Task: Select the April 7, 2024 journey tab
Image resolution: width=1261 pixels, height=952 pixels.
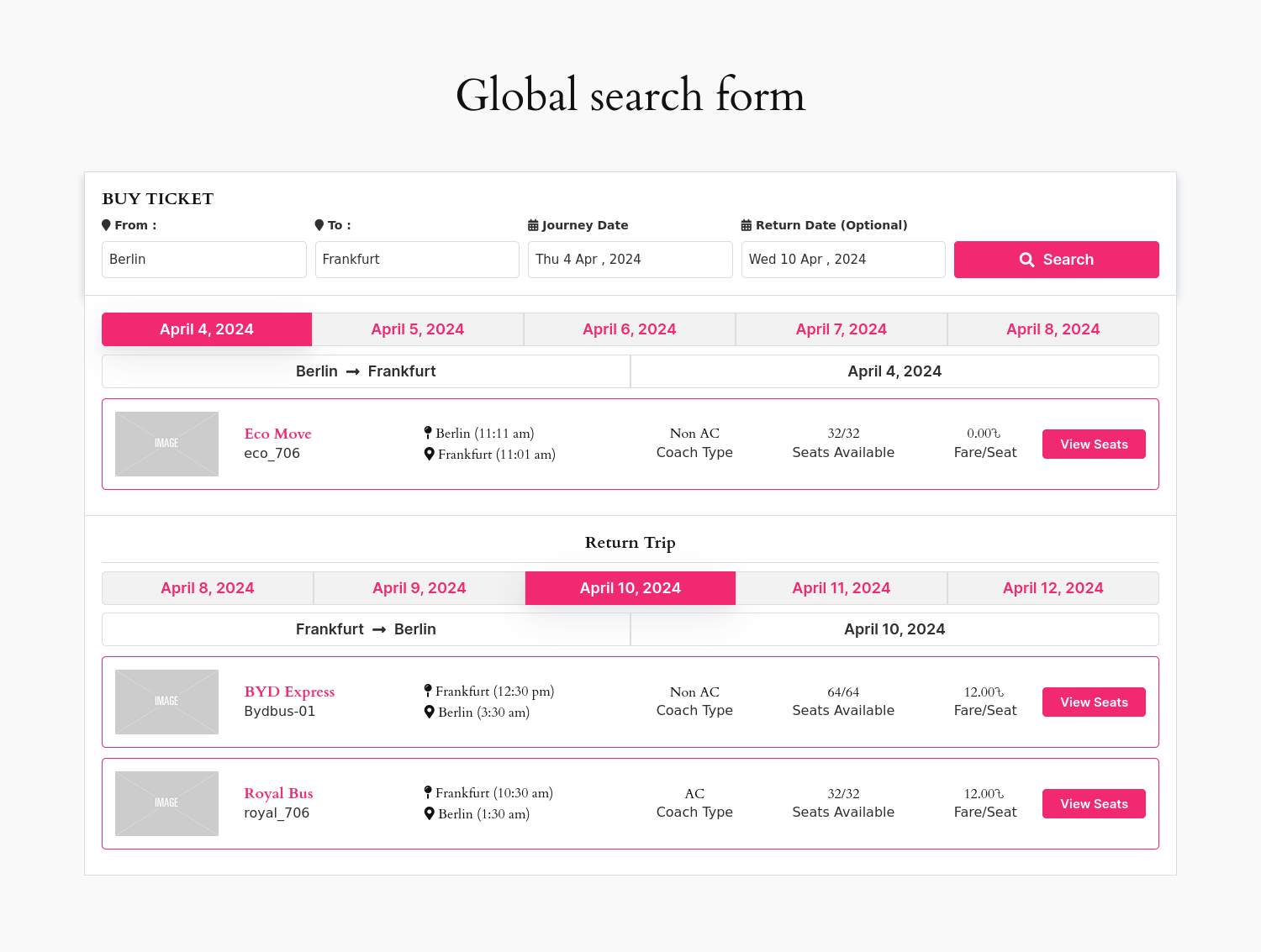Action: 841,329
